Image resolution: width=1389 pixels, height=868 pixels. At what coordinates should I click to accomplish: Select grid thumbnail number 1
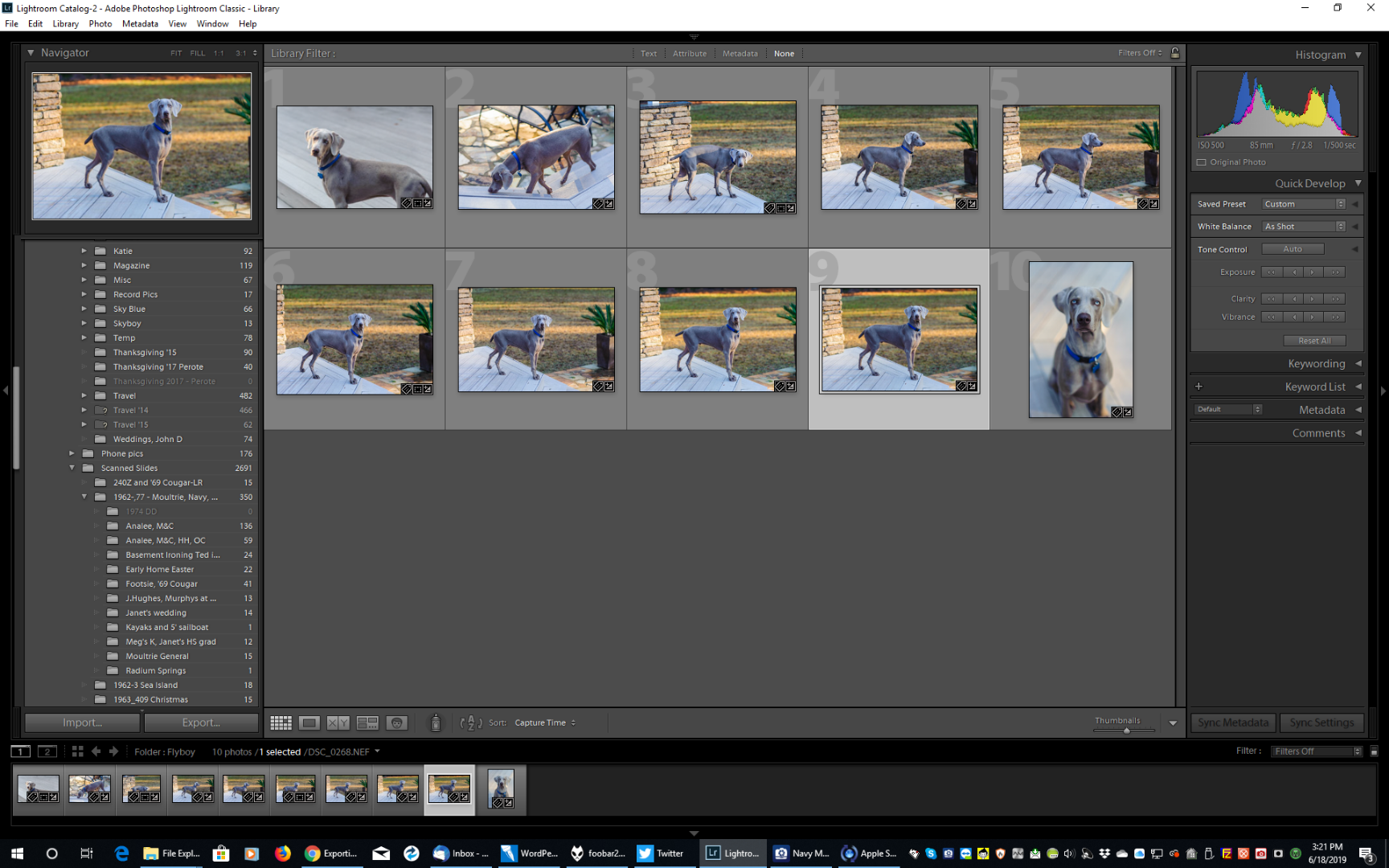point(354,158)
